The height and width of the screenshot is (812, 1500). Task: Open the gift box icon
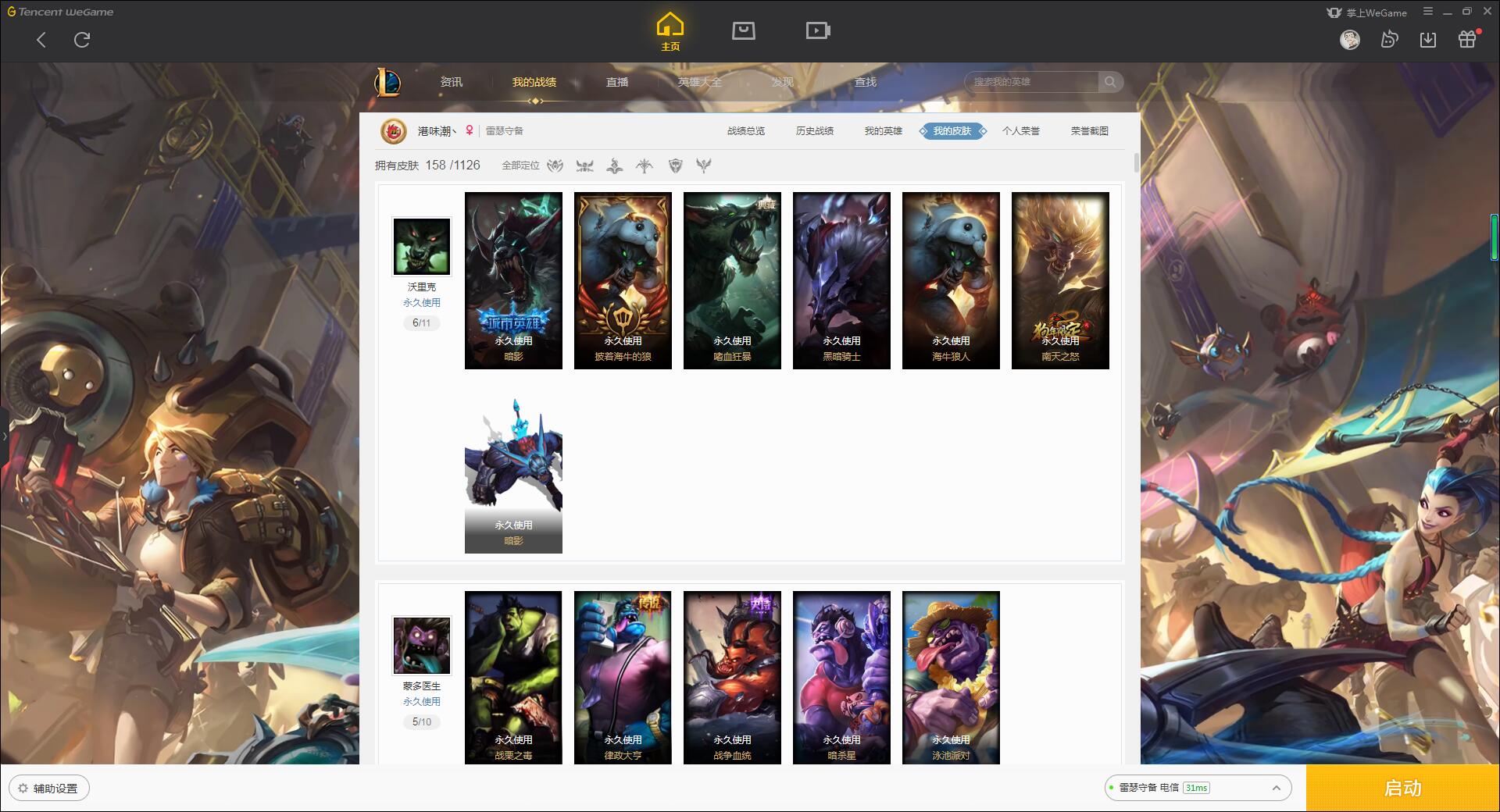point(1468,39)
